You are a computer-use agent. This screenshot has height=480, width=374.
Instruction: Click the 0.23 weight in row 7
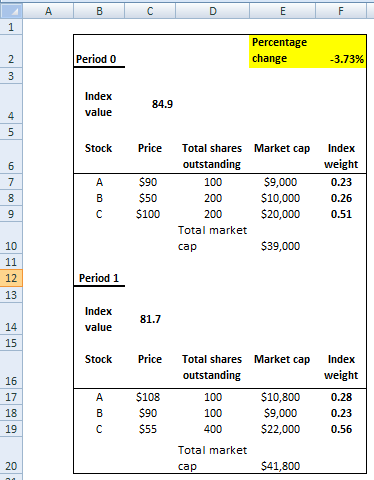click(341, 182)
